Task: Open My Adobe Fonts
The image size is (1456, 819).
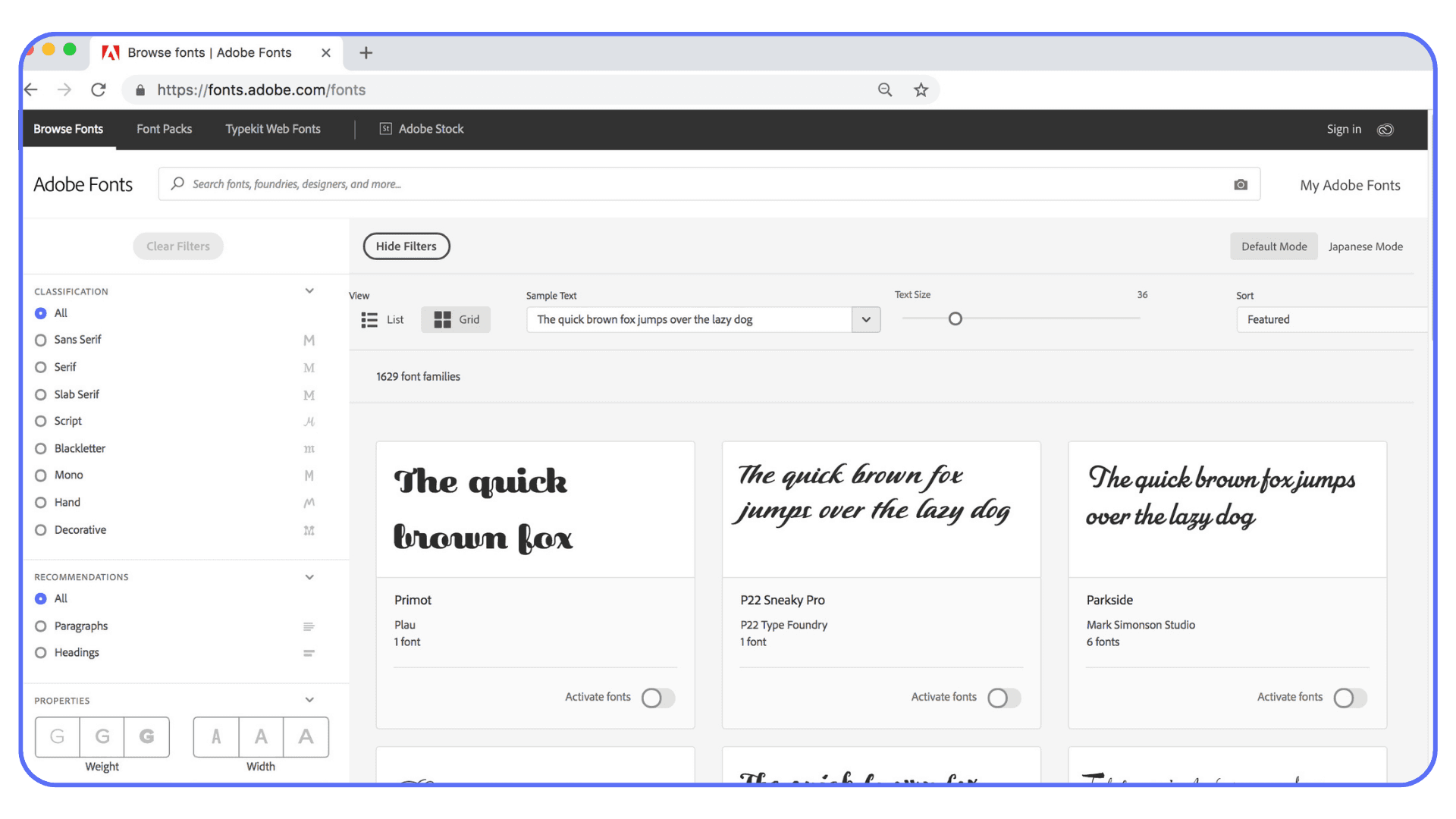Action: pos(1350,185)
